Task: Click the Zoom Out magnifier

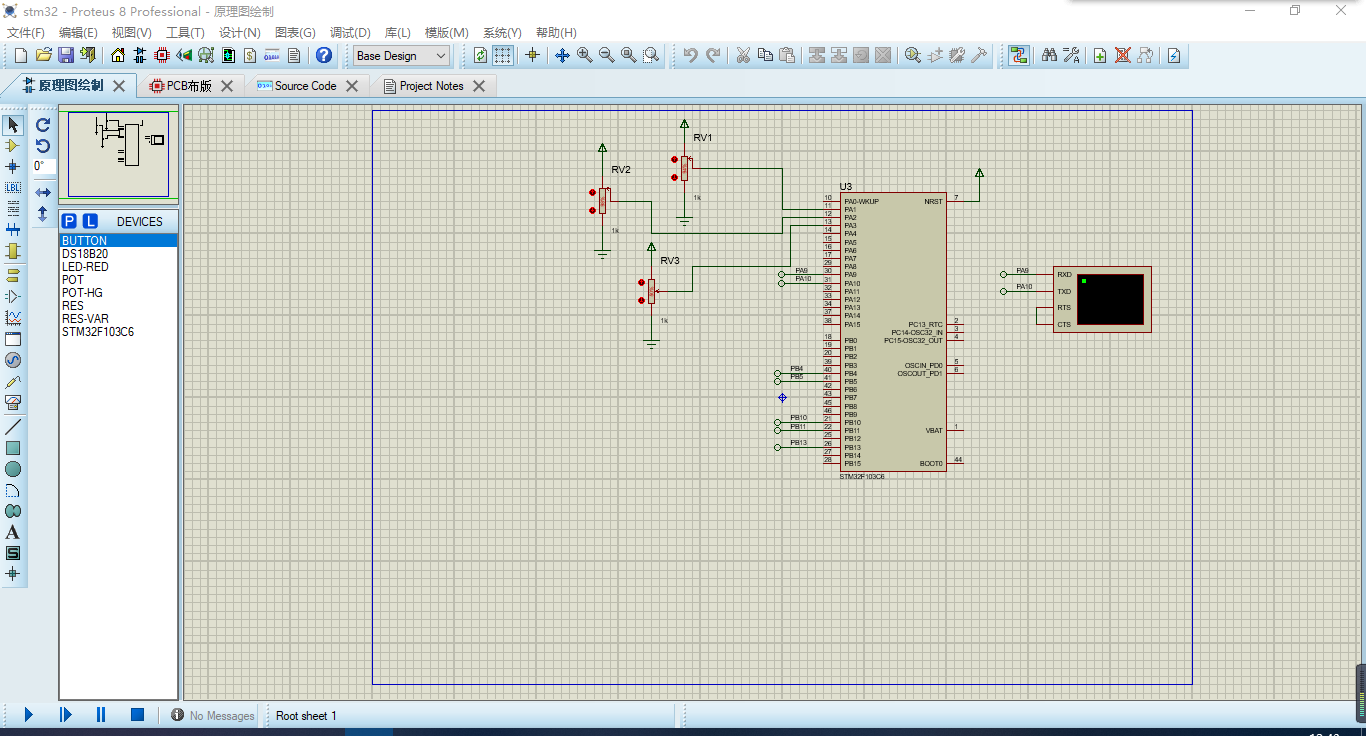Action: (606, 55)
